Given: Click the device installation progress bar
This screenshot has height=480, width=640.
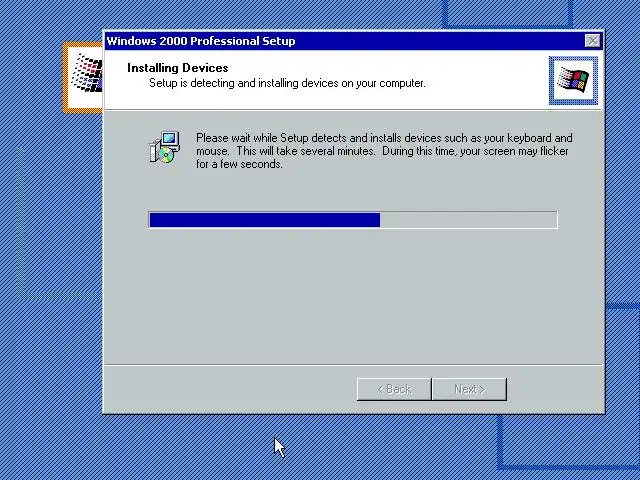Looking at the screenshot, I should [x=353, y=220].
